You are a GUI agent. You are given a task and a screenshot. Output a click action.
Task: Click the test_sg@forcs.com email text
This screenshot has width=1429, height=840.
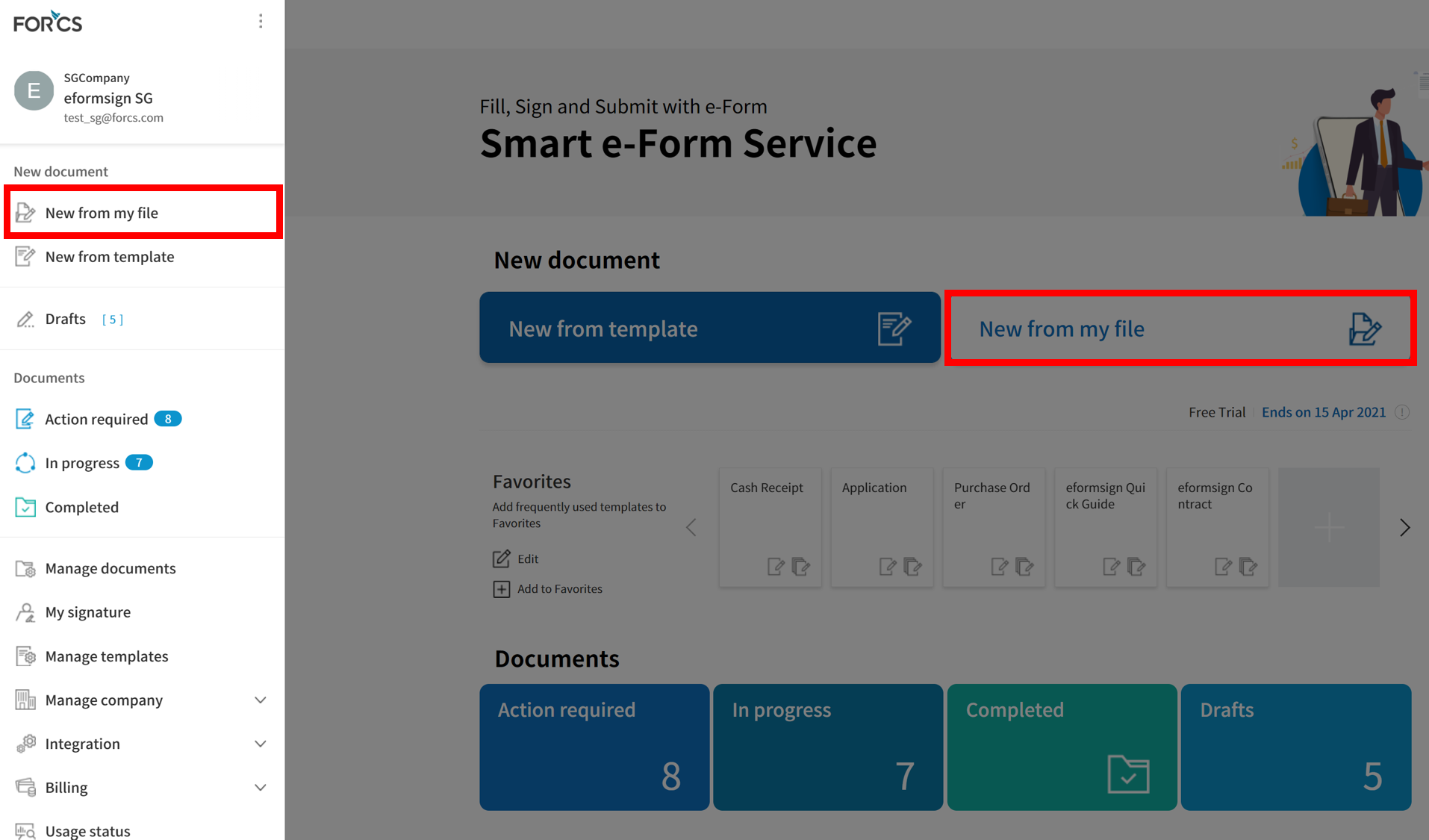113,117
